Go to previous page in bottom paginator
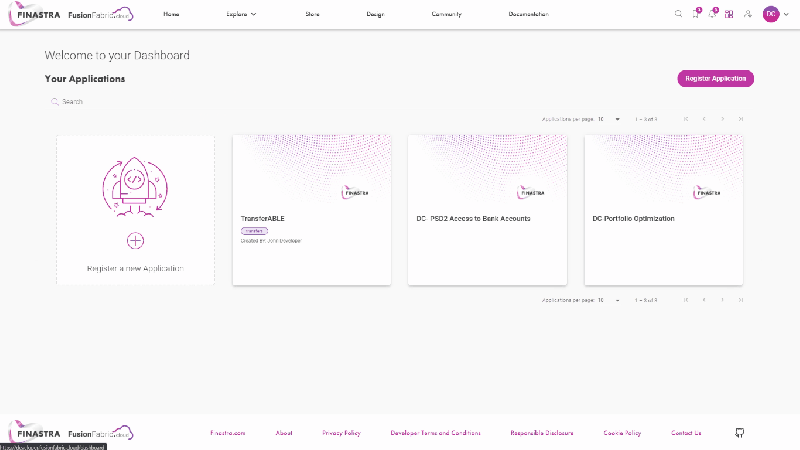 pos(704,300)
